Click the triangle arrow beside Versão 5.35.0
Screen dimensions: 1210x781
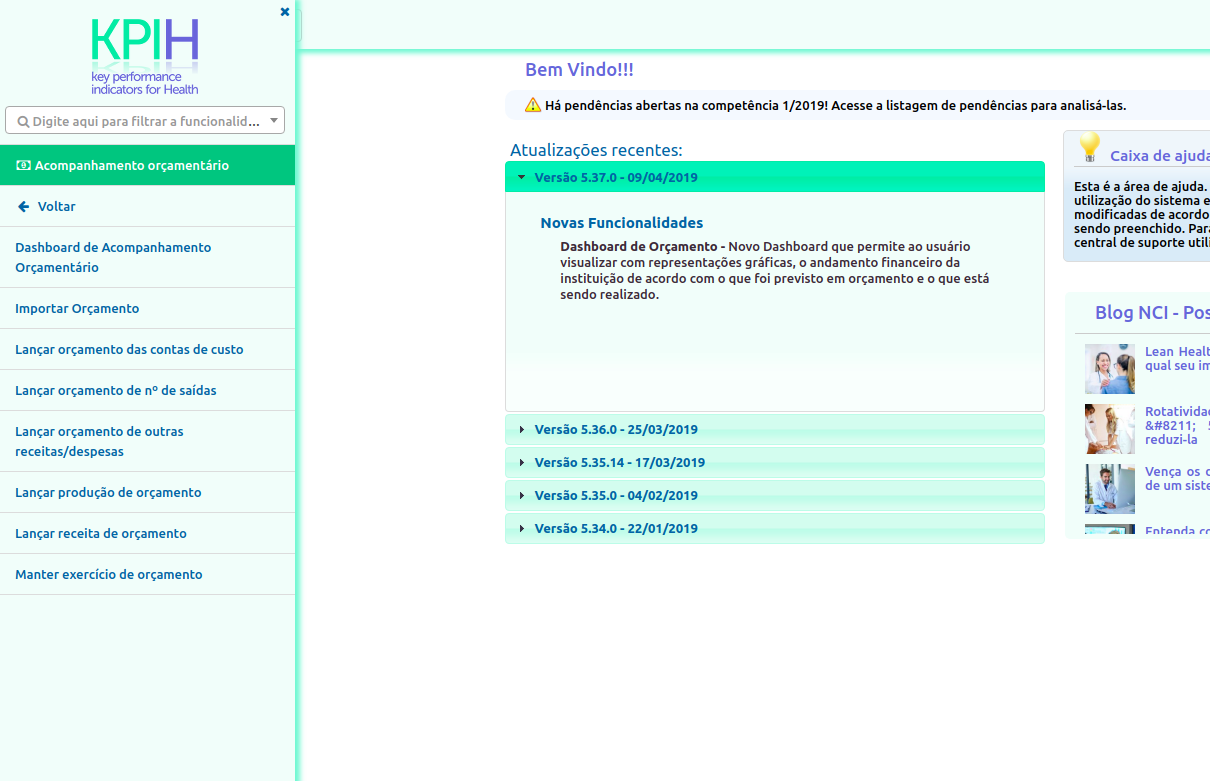(521, 495)
